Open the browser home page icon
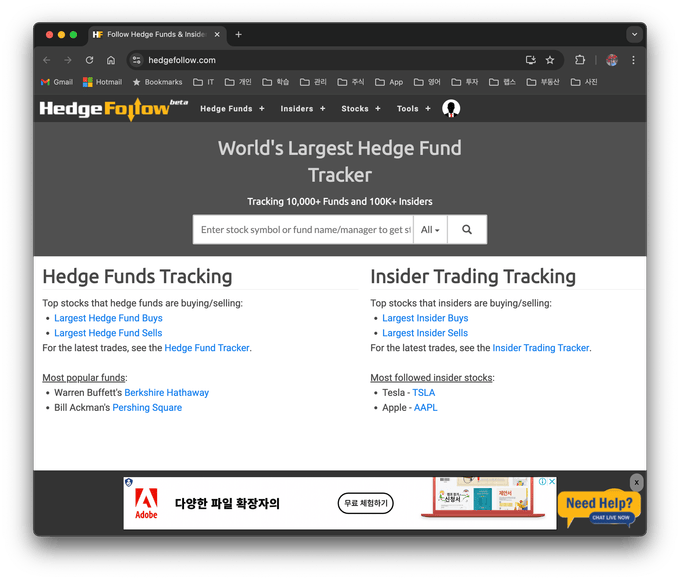This screenshot has width=680, height=580. 111,60
